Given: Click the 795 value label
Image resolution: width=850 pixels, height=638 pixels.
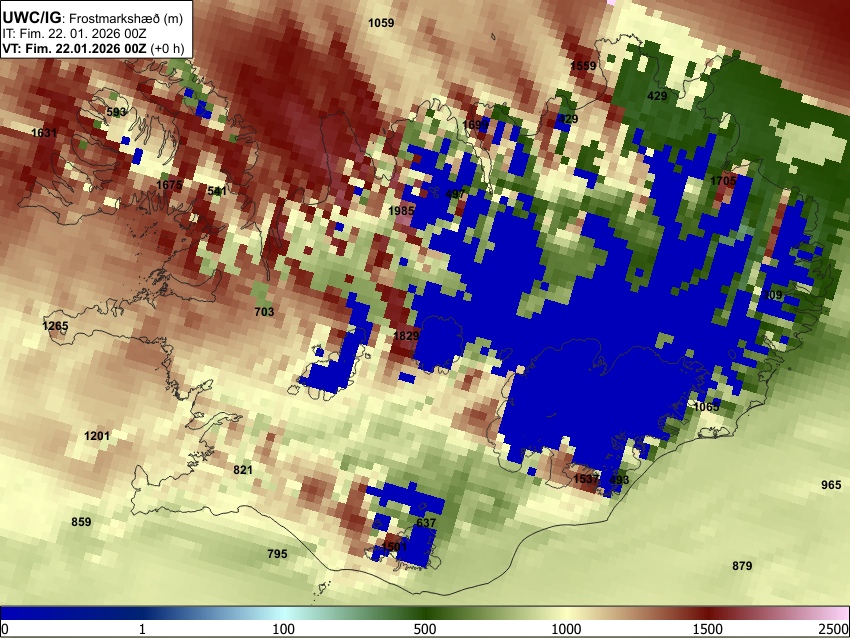Looking at the screenshot, I should pos(277,554).
